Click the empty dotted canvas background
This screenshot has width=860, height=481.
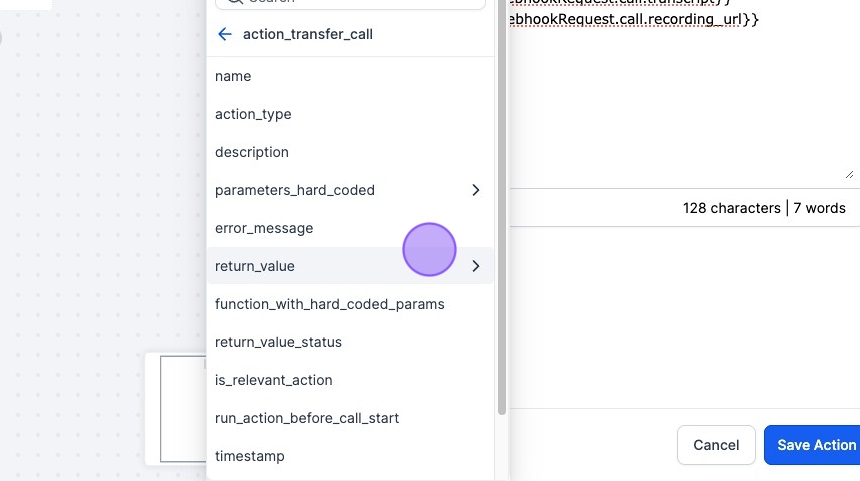[100, 200]
